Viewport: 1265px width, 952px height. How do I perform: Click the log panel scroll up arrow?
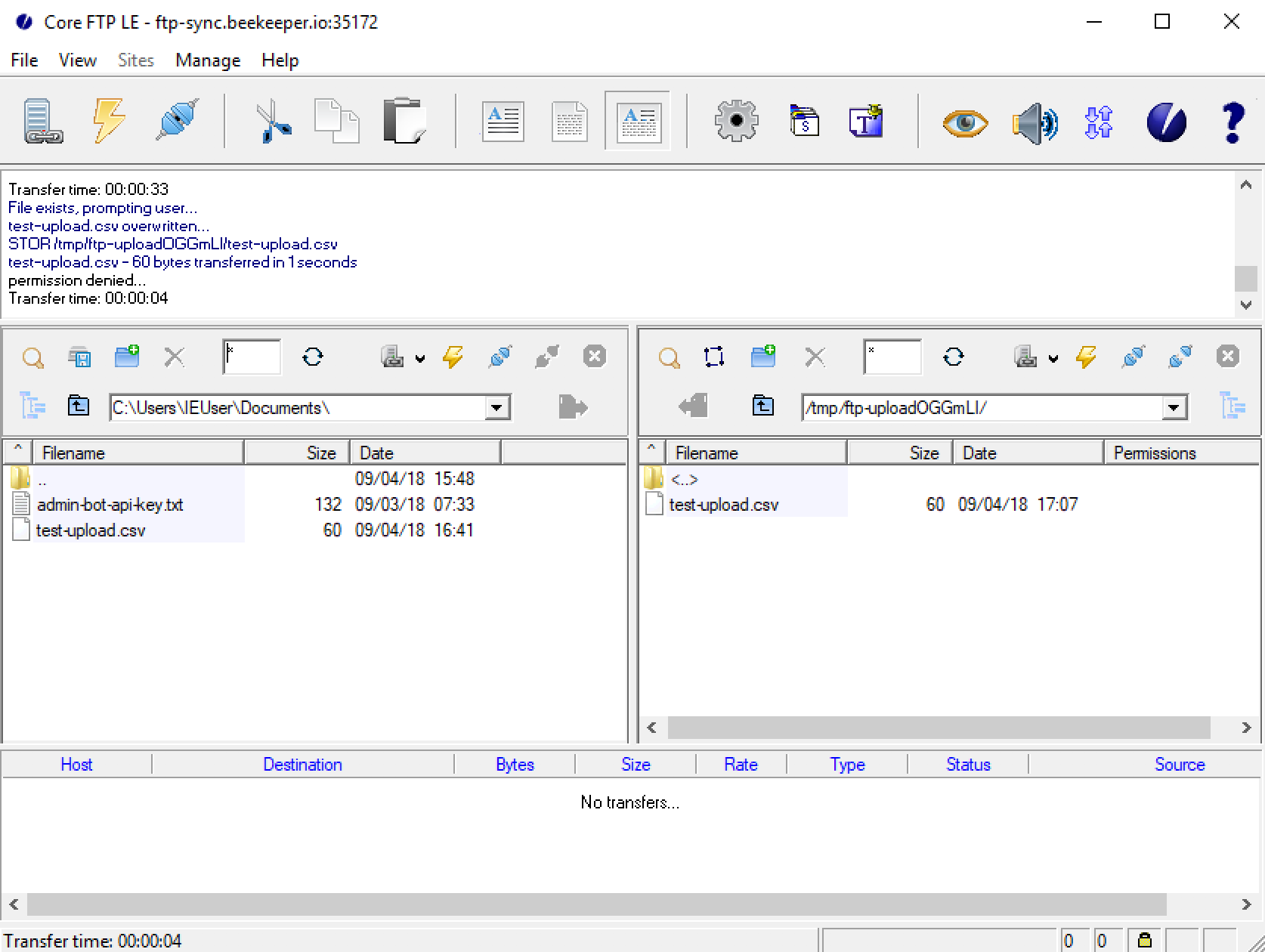point(1246,185)
